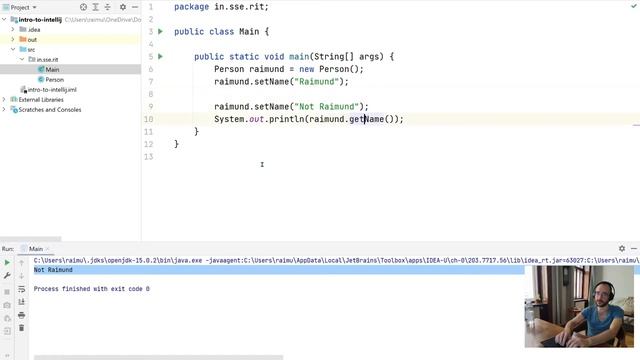Select External Libraries row

[70, 100]
